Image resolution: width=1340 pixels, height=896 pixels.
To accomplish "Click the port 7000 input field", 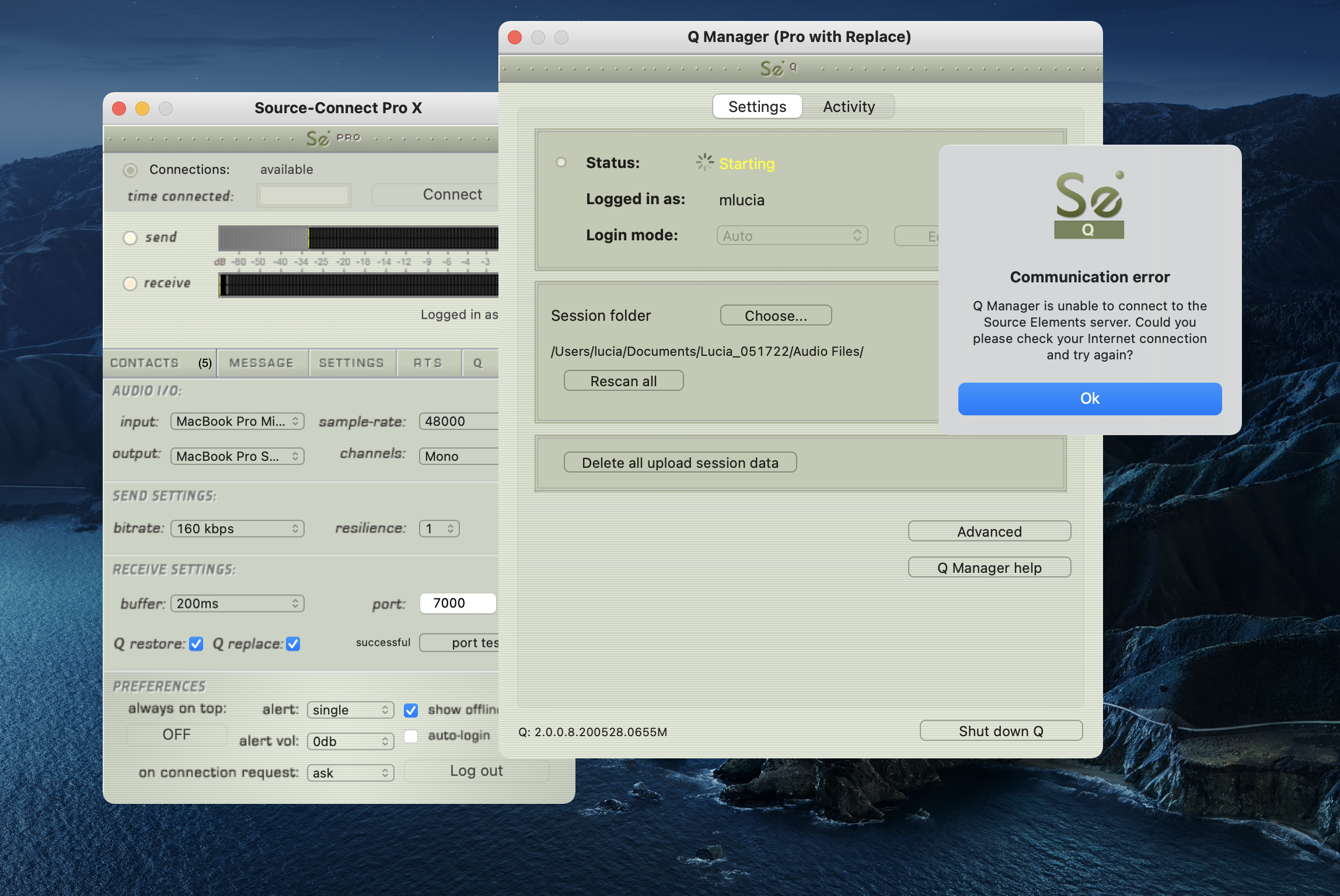I will pos(457,603).
